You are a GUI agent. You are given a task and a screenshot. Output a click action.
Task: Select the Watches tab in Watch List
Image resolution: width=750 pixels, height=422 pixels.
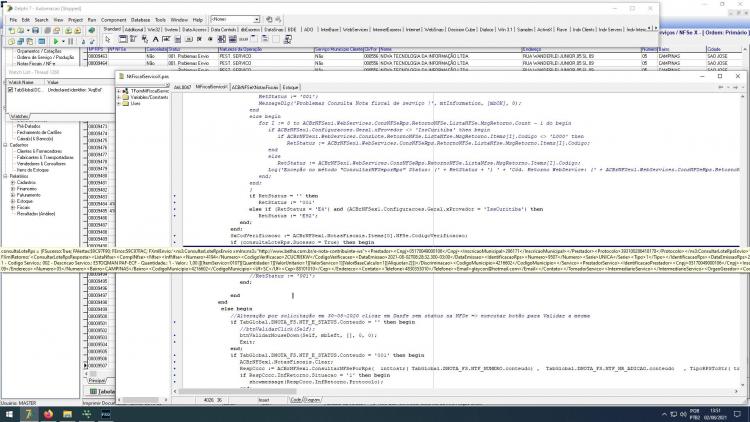coord(20,116)
